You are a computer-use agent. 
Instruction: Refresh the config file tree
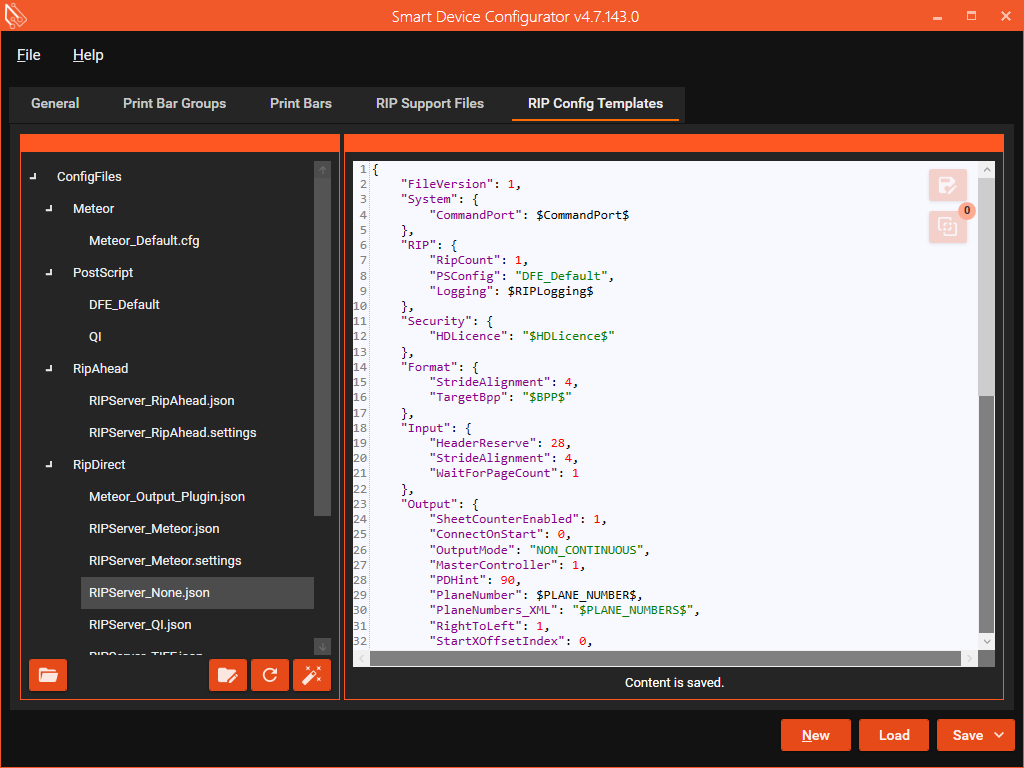click(270, 674)
